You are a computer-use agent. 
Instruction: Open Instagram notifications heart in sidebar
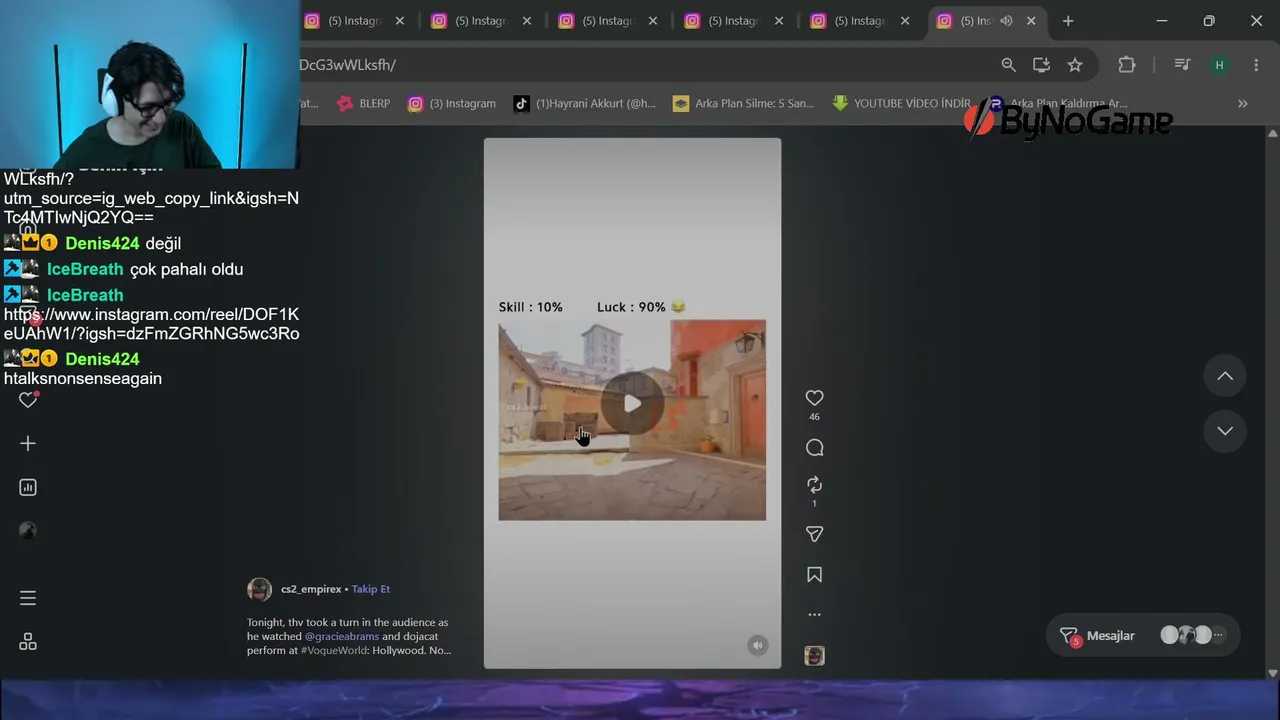point(28,400)
